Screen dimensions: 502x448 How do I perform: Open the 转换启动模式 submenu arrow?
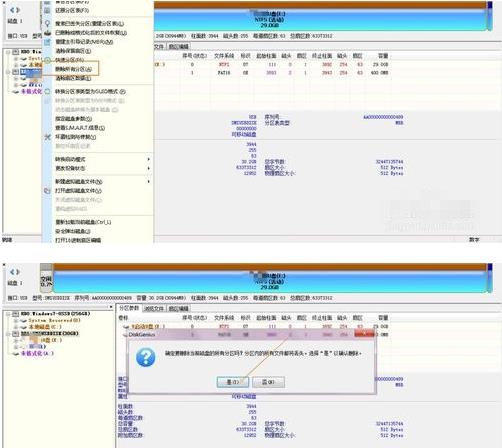pos(148,159)
